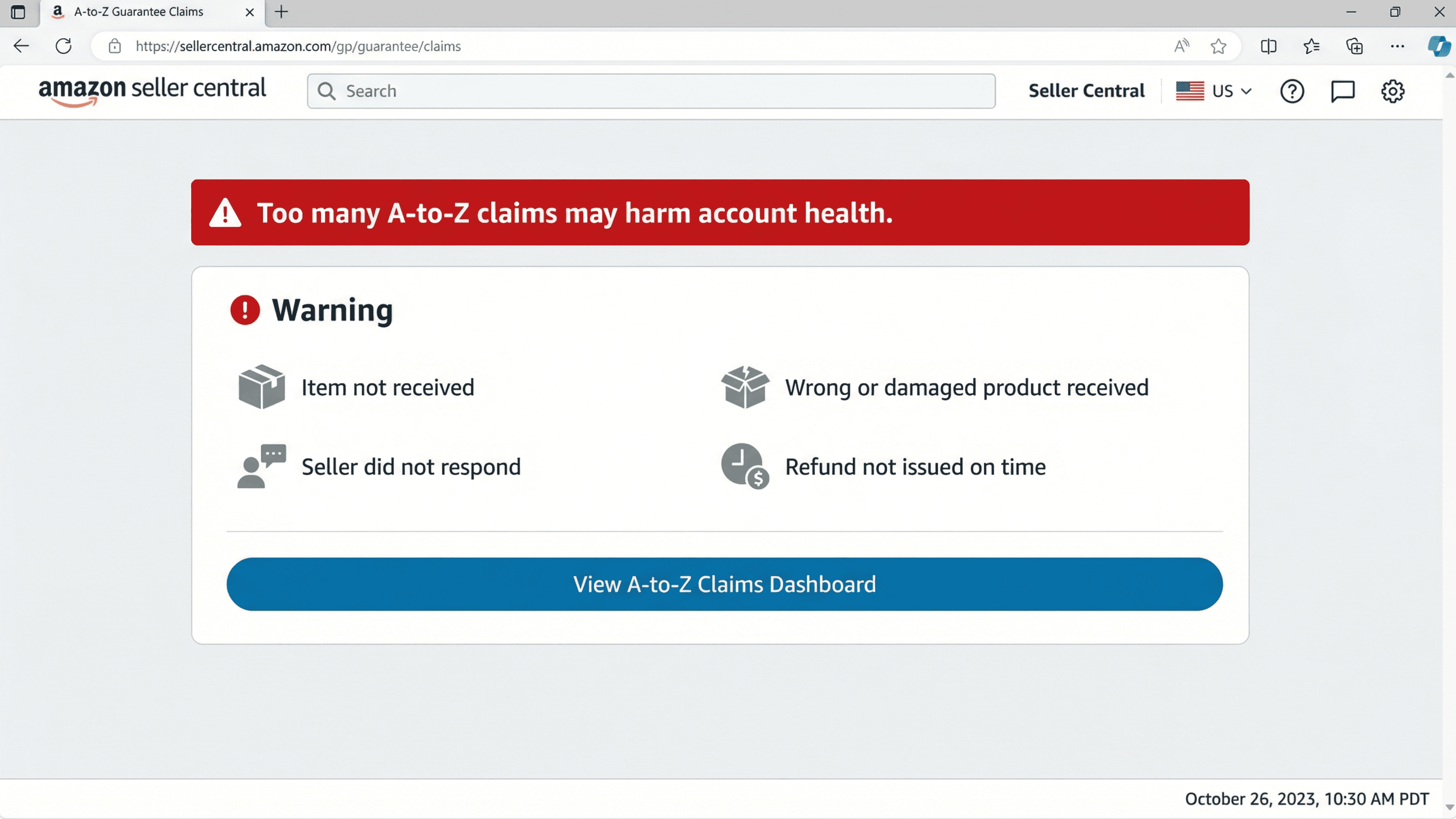Click the Seller Central header link
Viewport: 1456px width, 819px height.
point(1086,91)
